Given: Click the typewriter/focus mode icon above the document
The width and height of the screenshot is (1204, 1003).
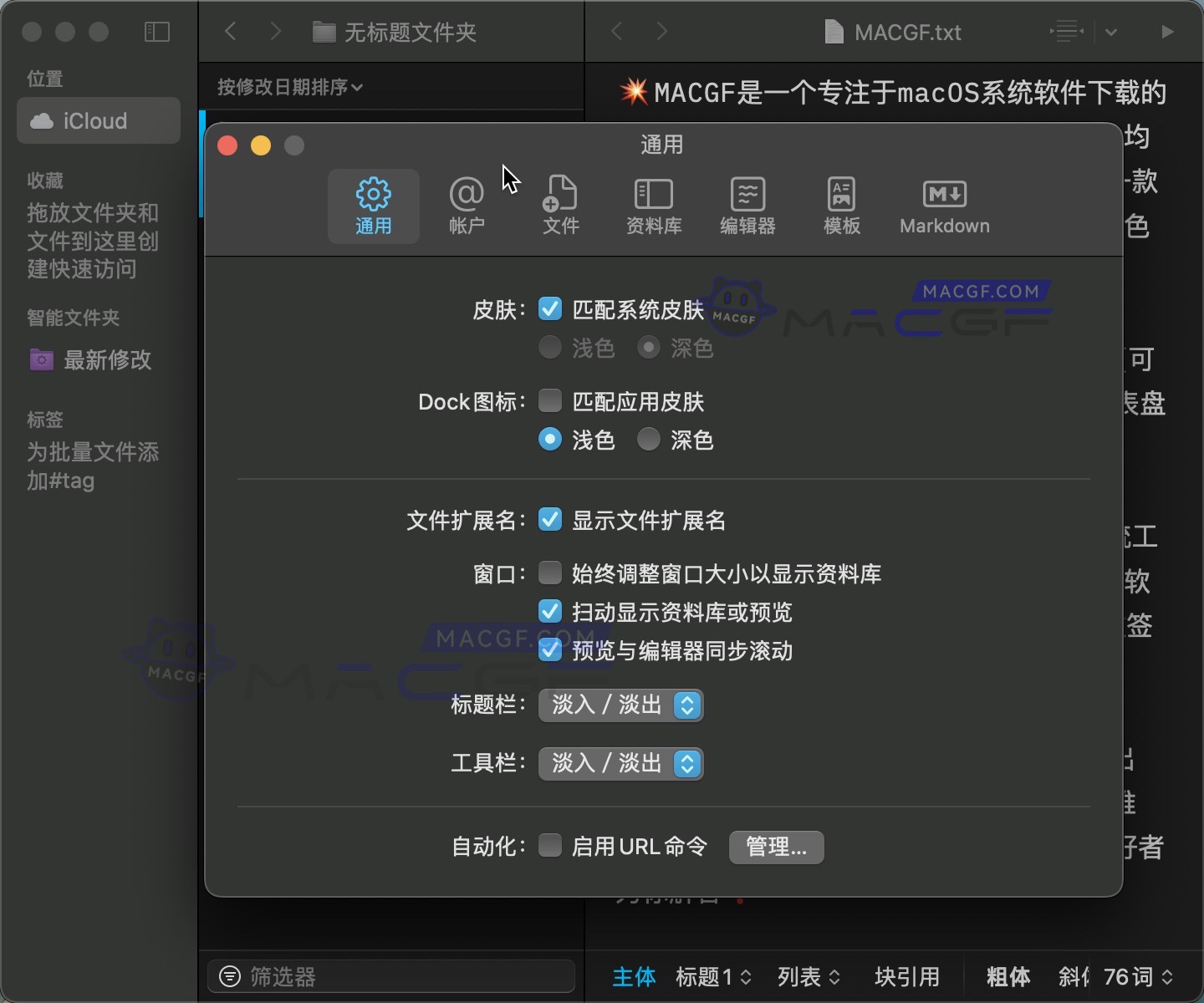Looking at the screenshot, I should 1066,32.
